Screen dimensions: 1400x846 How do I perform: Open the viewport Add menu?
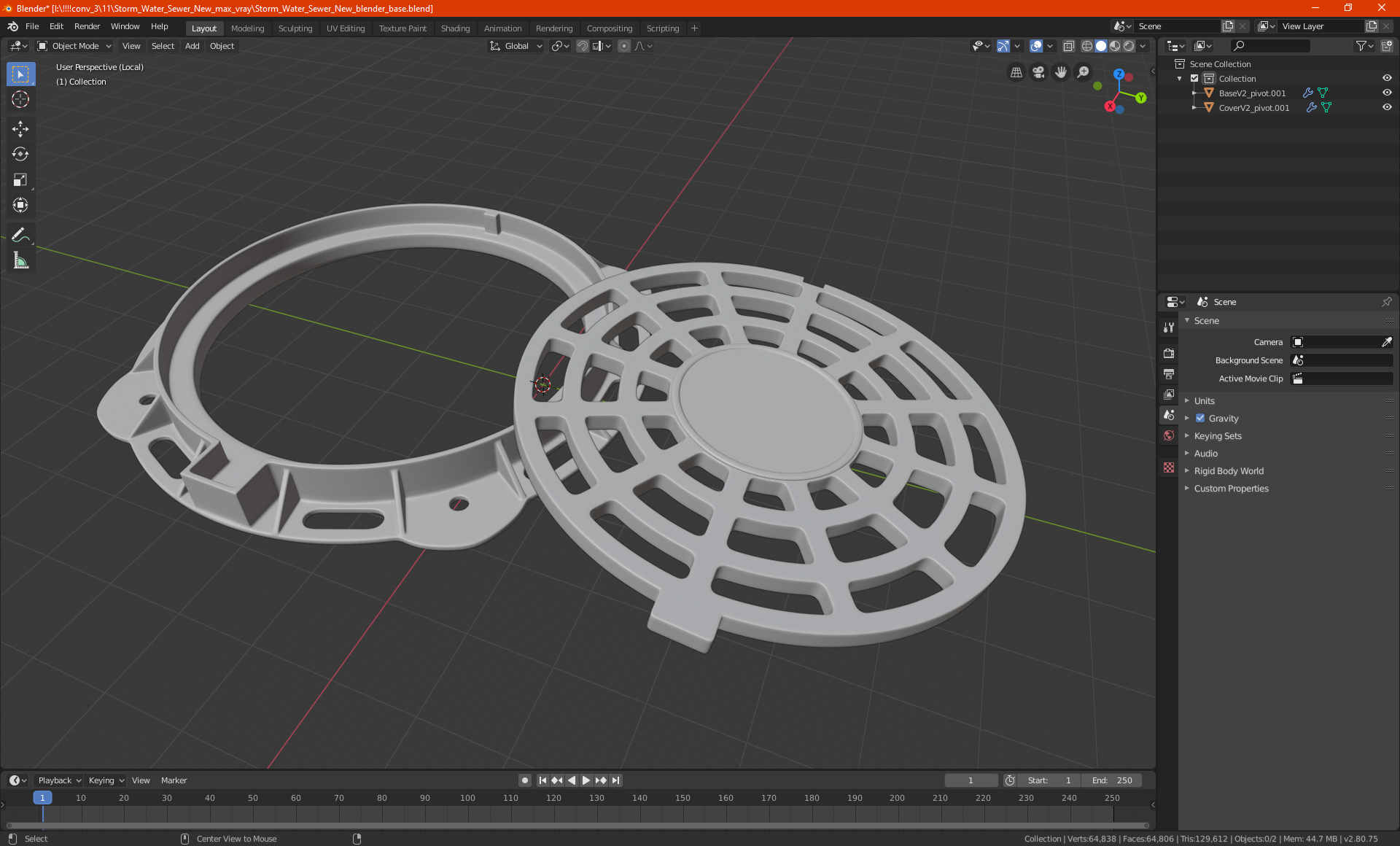point(192,46)
